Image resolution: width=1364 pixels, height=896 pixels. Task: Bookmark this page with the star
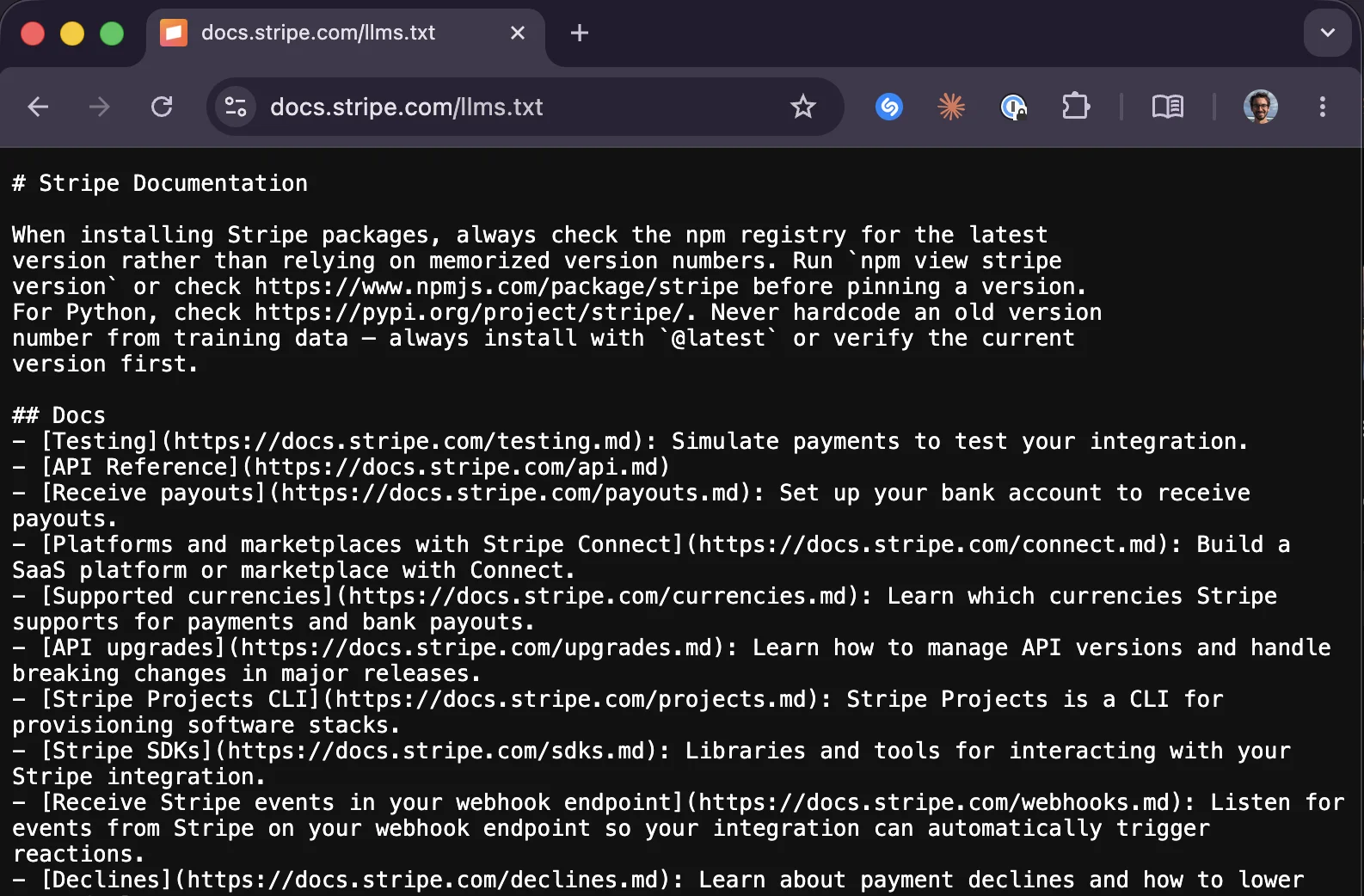click(x=803, y=107)
